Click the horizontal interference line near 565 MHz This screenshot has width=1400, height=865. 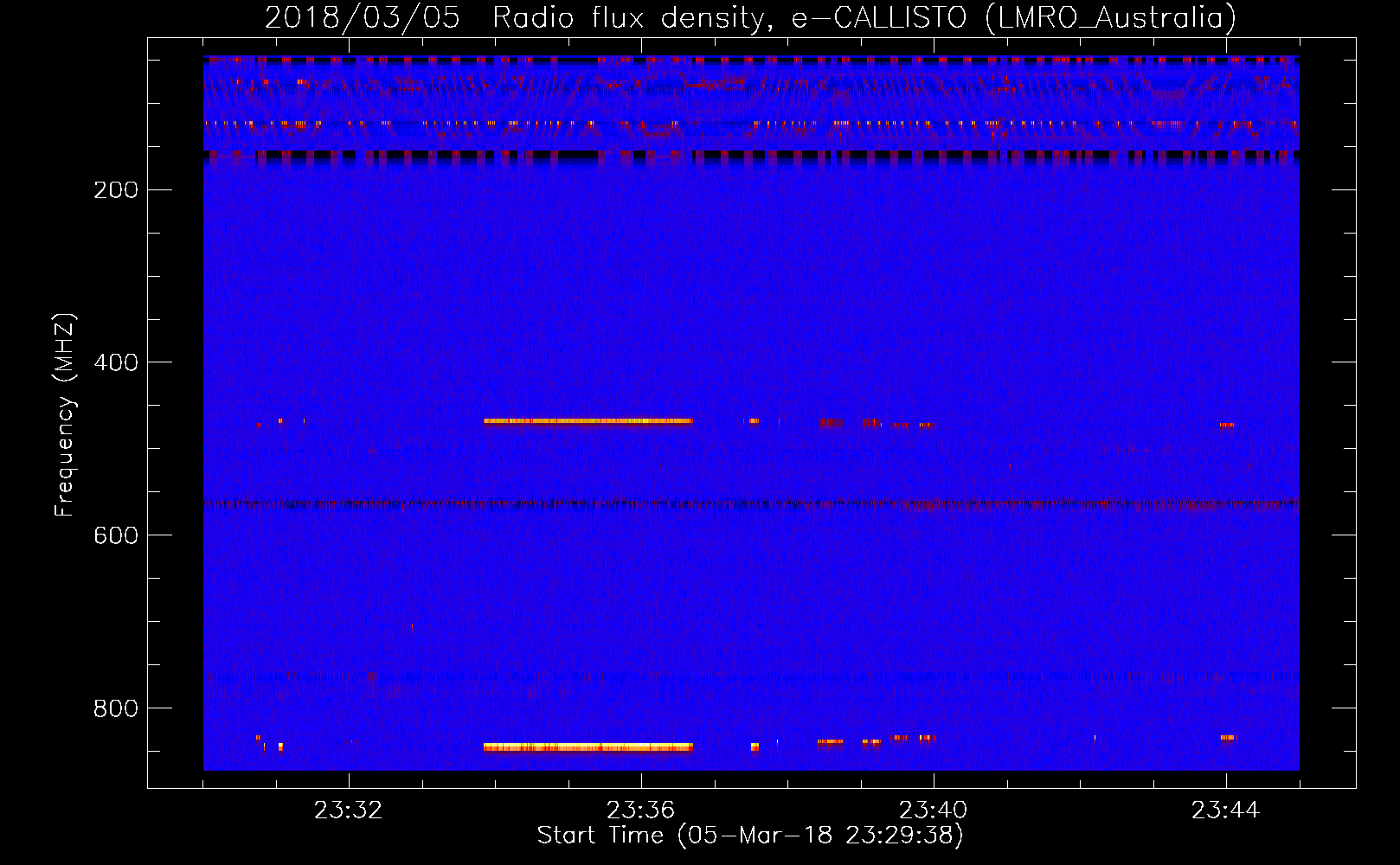click(x=751, y=503)
